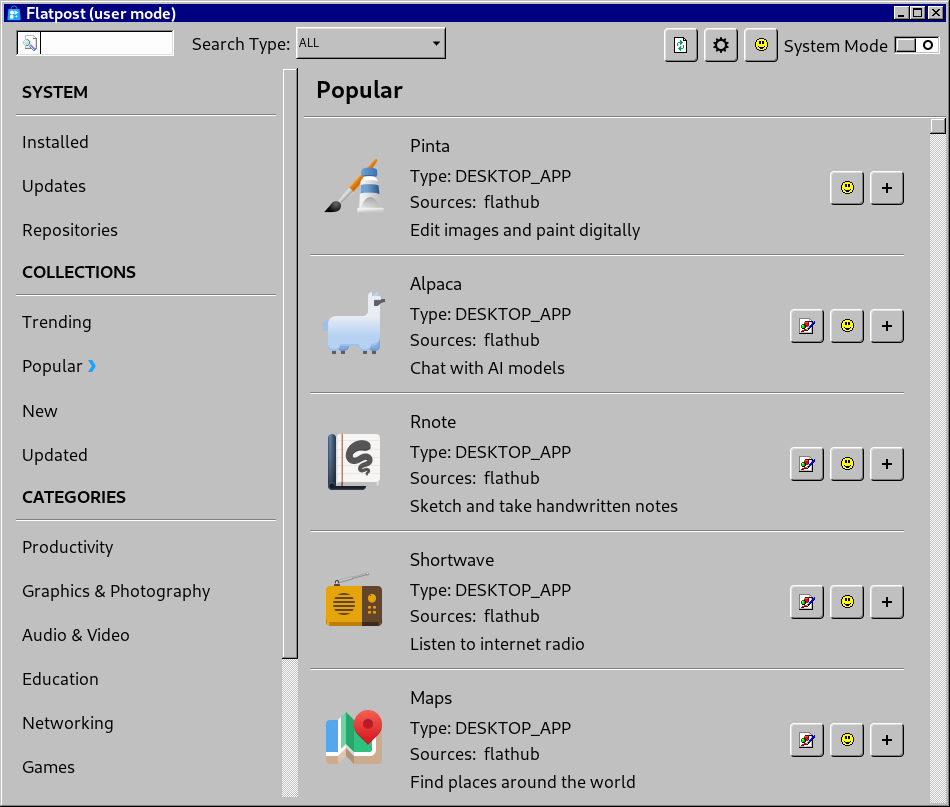The width and height of the screenshot is (950, 807).
Task: Click the smiley button in Pinta row
Action: point(847,188)
